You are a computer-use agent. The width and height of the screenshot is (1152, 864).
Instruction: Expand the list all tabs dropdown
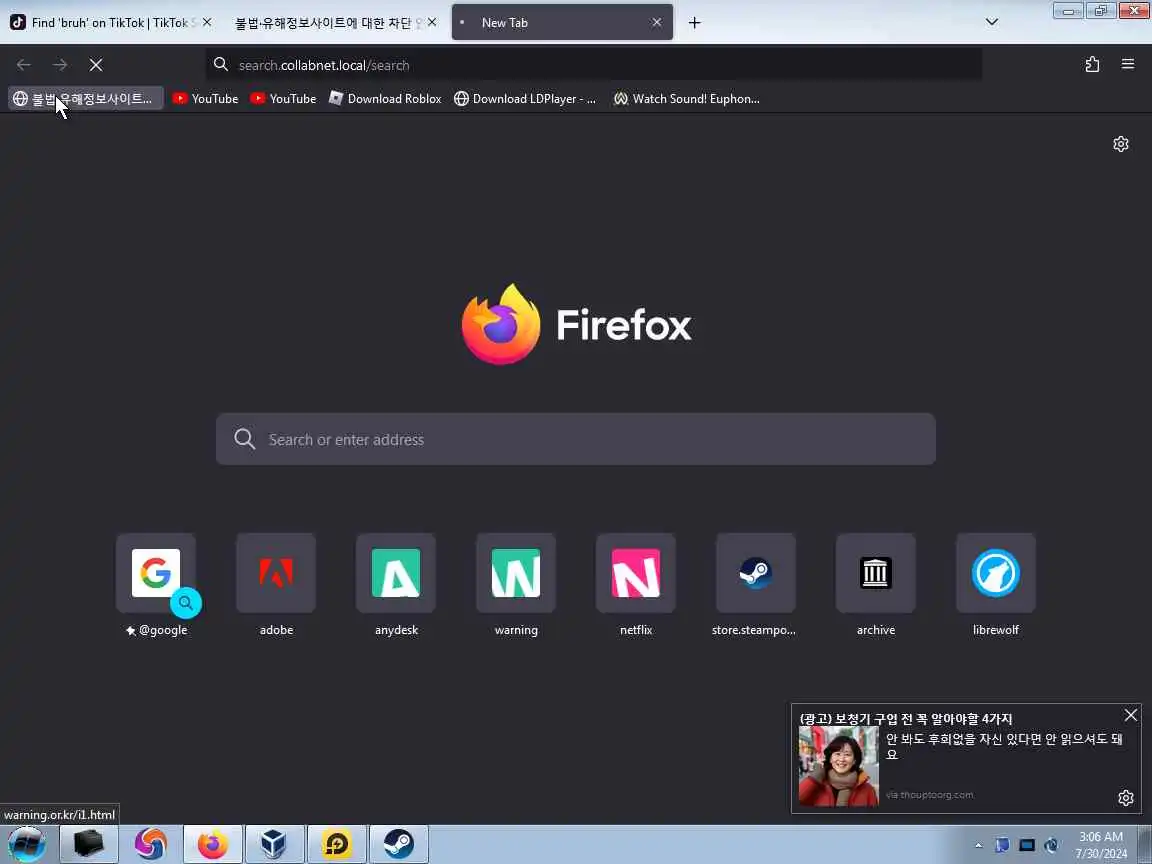992,22
